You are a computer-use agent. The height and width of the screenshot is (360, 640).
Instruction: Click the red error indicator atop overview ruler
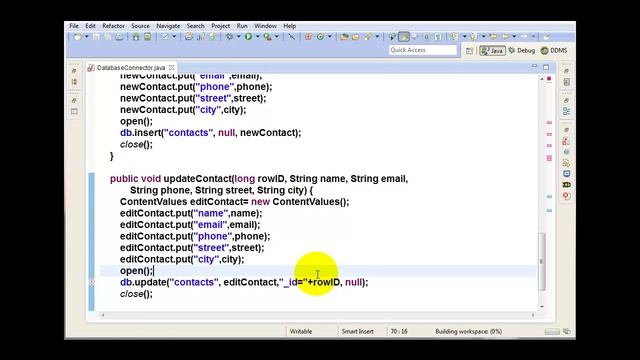click(549, 78)
